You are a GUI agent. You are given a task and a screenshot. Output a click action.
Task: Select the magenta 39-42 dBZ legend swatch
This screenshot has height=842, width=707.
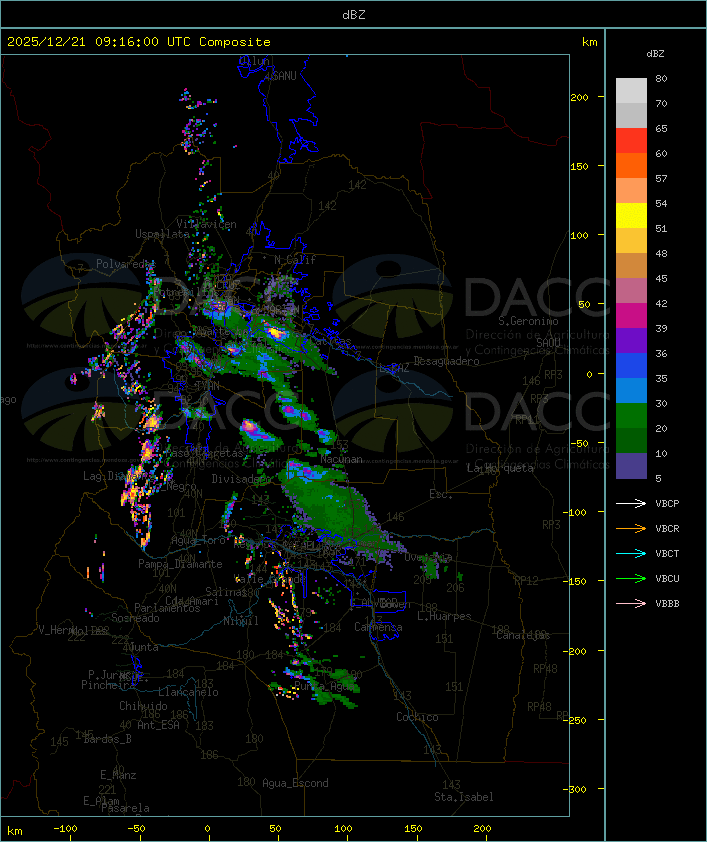click(631, 316)
